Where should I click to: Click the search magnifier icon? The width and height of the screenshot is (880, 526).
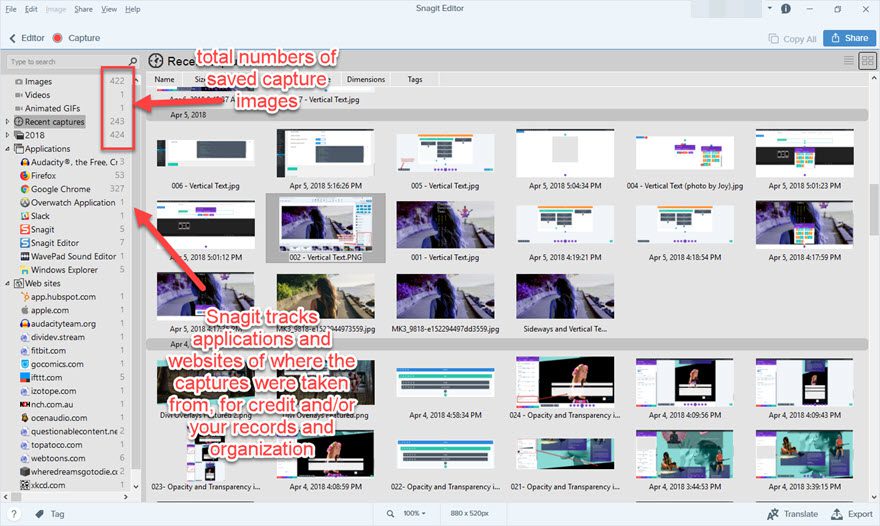click(133, 62)
